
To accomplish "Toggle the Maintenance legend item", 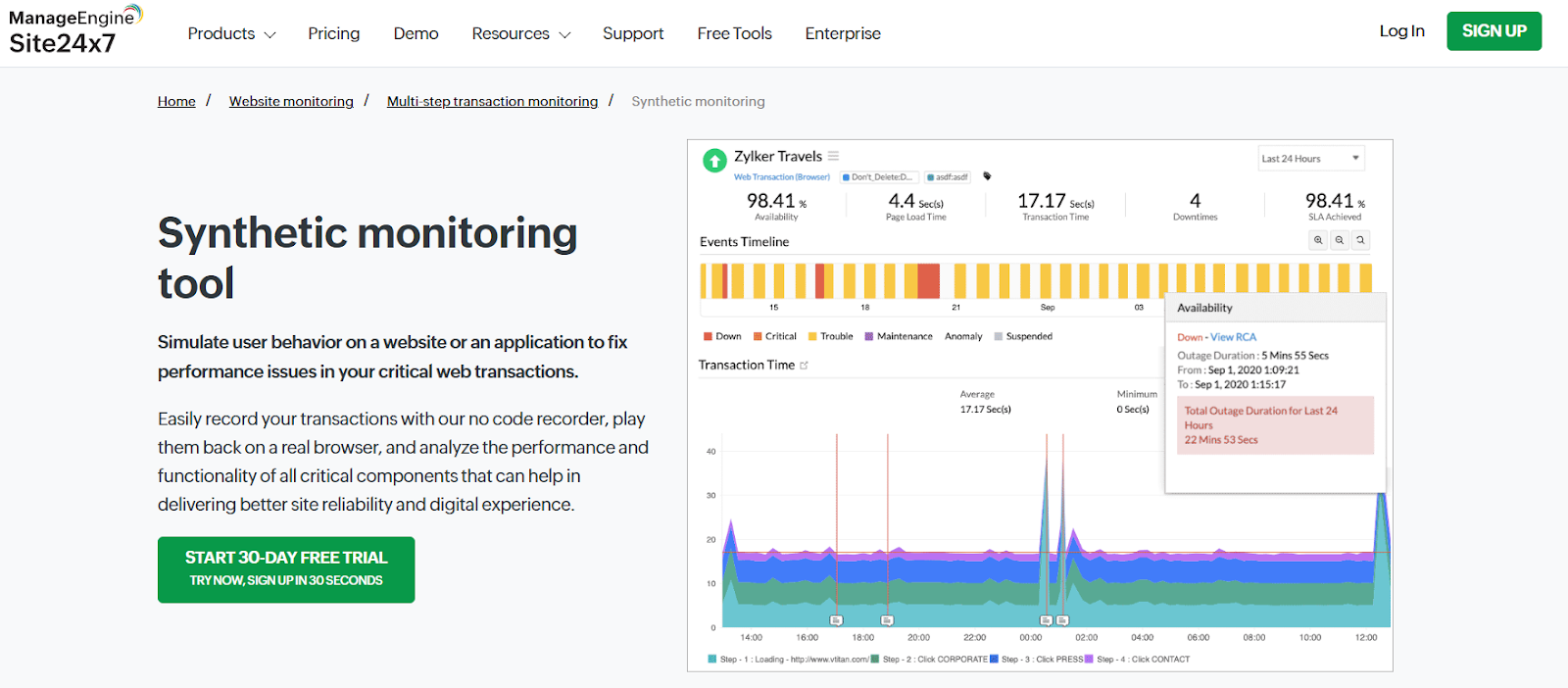I will (x=899, y=336).
